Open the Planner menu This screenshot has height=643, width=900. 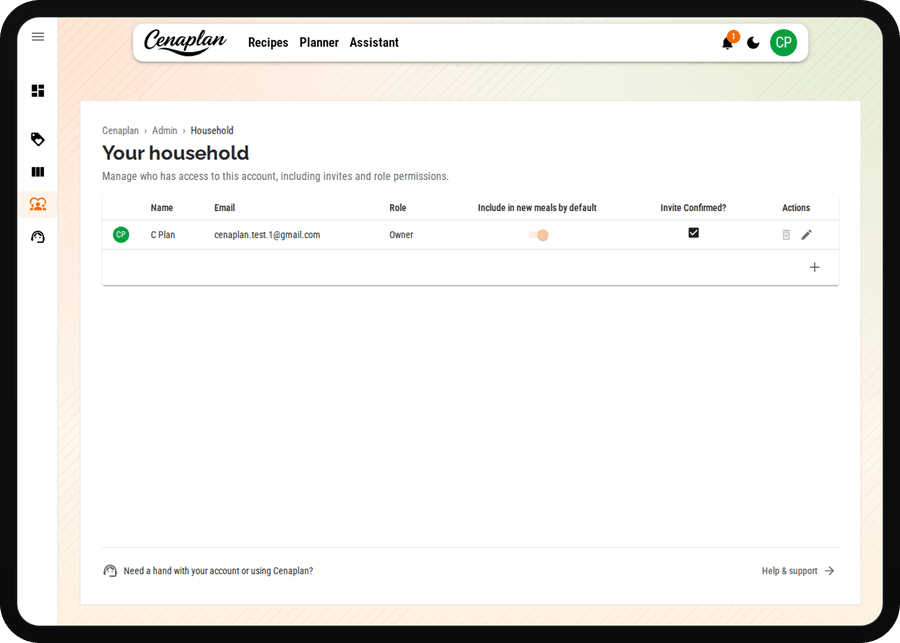point(319,42)
